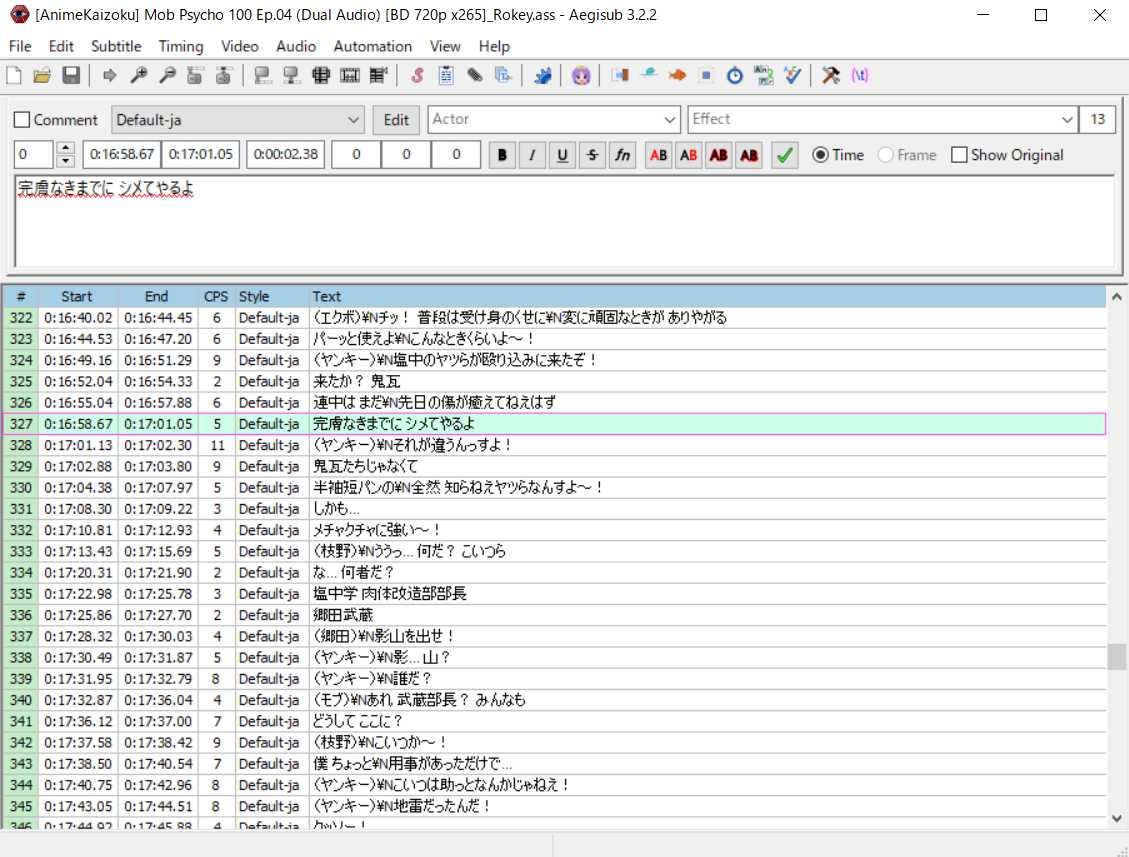The height and width of the screenshot is (857, 1129).
Task: Pick the secondary color AB button
Action: click(688, 155)
